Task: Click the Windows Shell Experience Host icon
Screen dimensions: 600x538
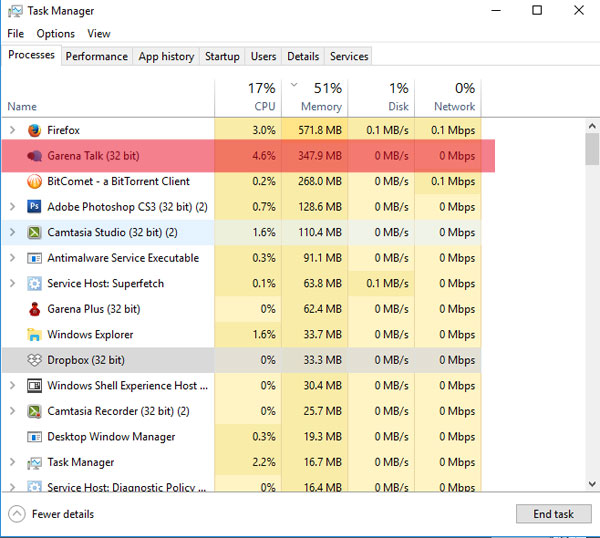Action: (x=34, y=386)
